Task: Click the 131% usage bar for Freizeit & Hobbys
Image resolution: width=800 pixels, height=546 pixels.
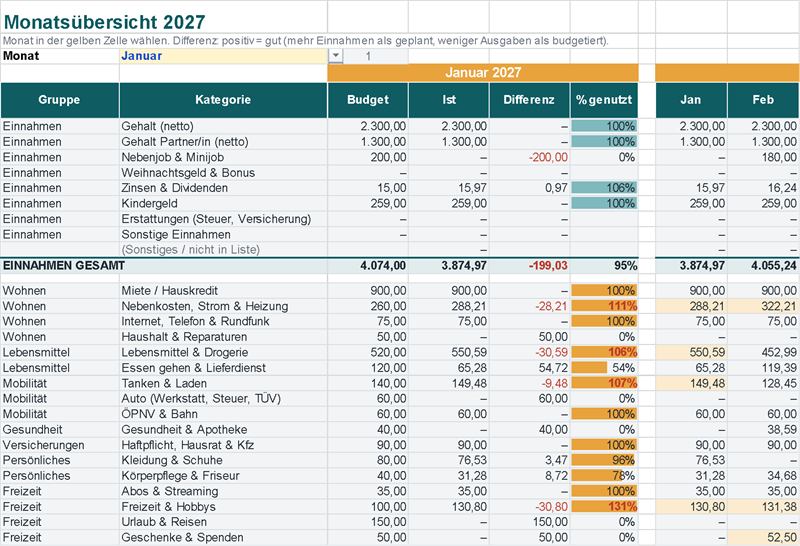Action: [x=604, y=507]
